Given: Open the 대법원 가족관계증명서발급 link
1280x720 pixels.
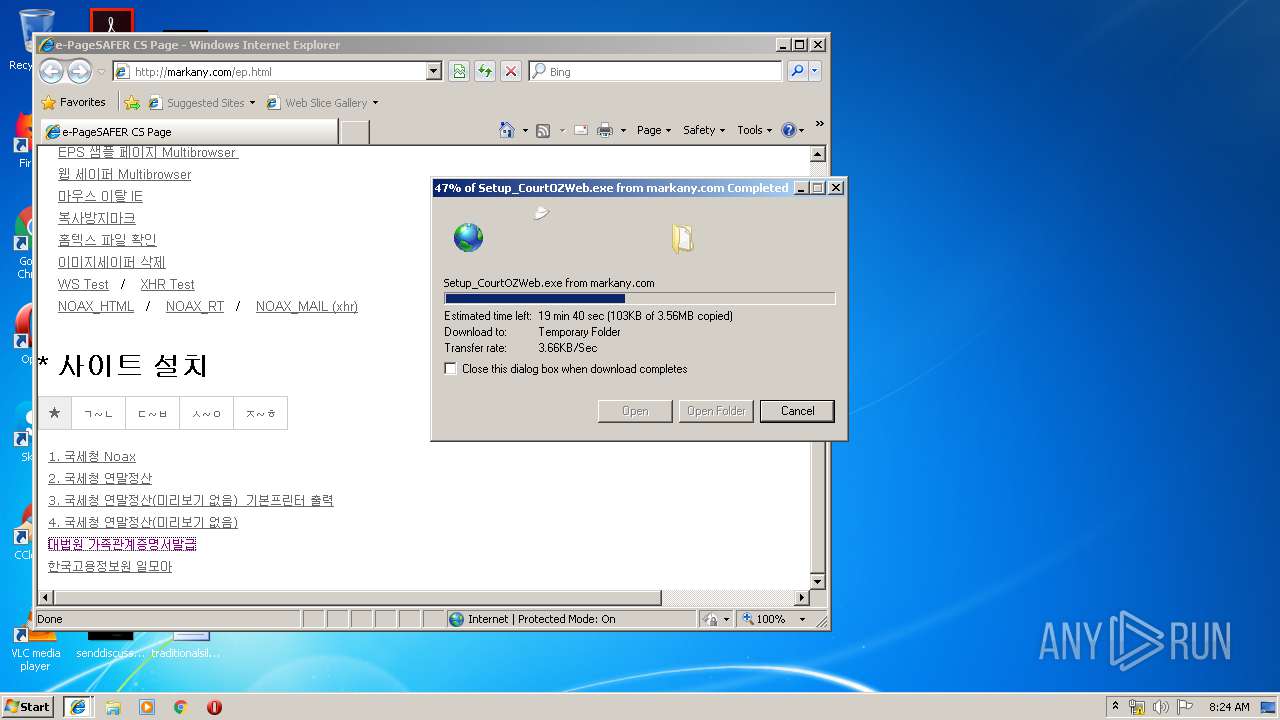Looking at the screenshot, I should 122,544.
